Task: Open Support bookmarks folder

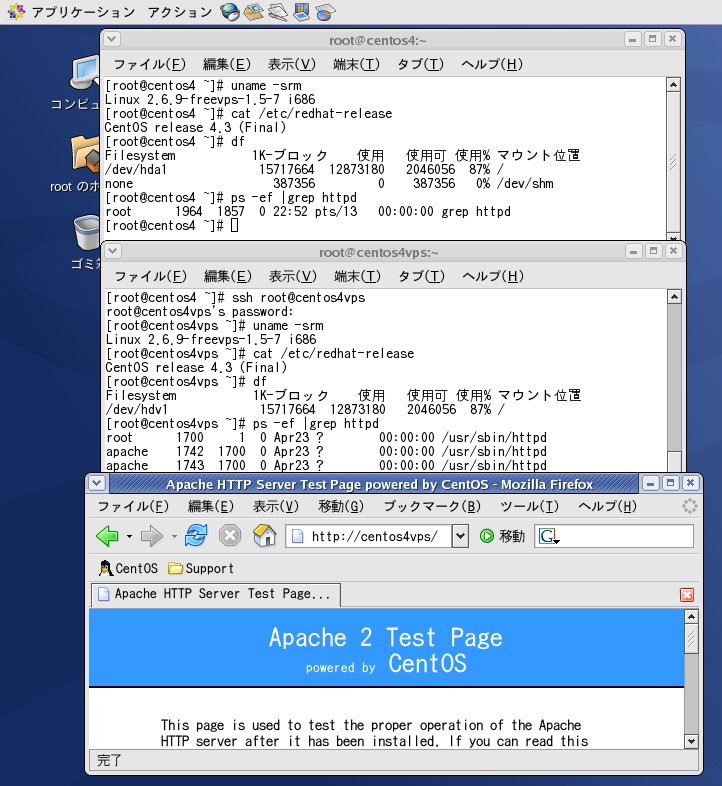Action: click(201, 568)
